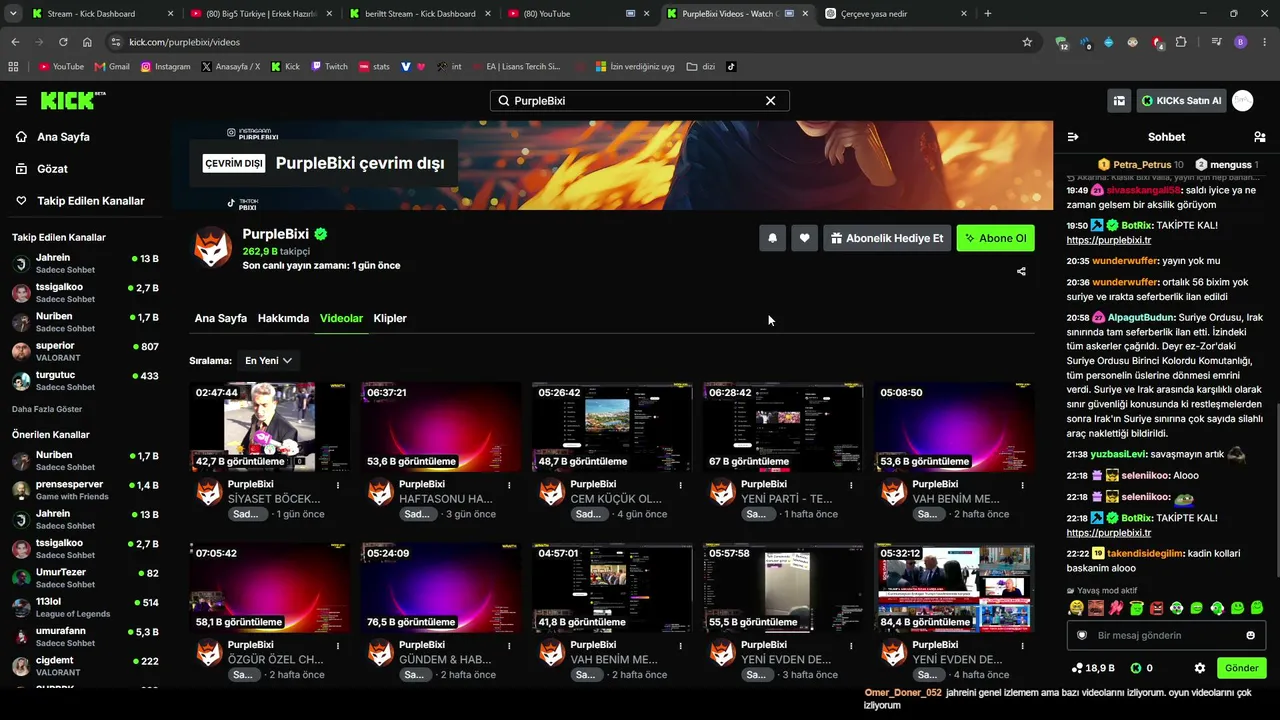Switch to the Hakkımda tab
This screenshot has height=720, width=1280.
[x=283, y=318]
